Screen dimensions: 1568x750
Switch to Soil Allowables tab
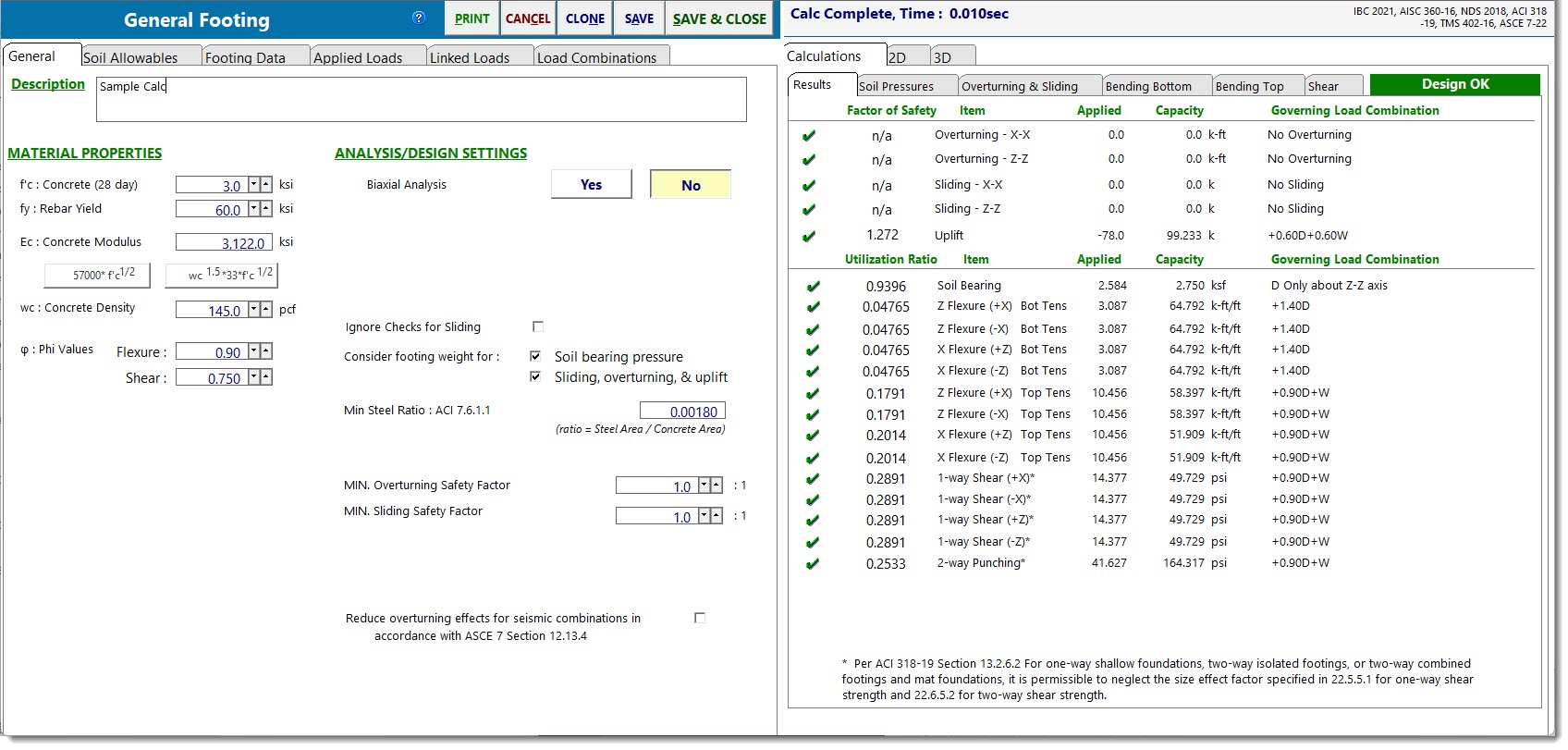tap(141, 57)
